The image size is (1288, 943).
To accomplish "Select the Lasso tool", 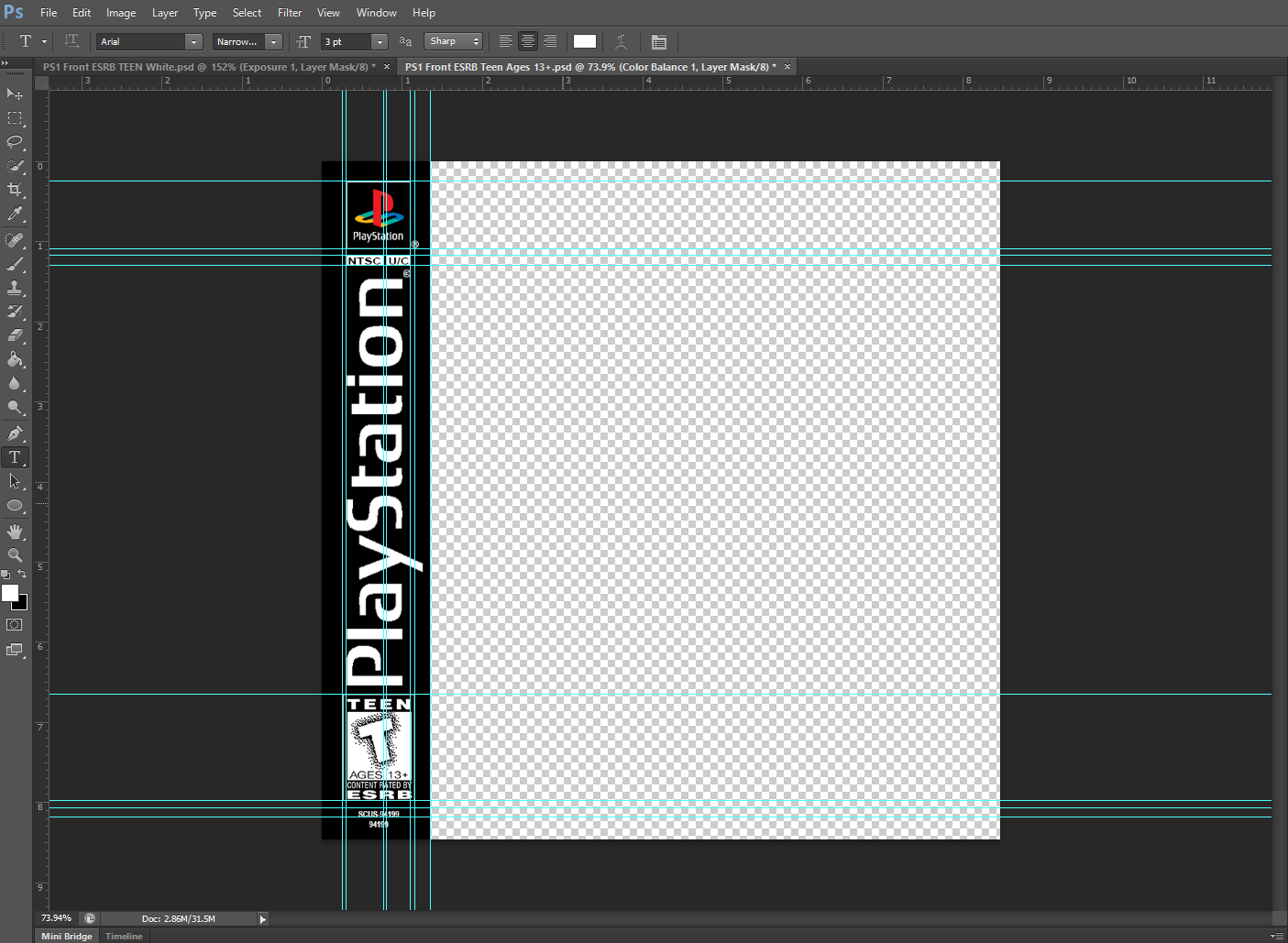I will (x=15, y=142).
